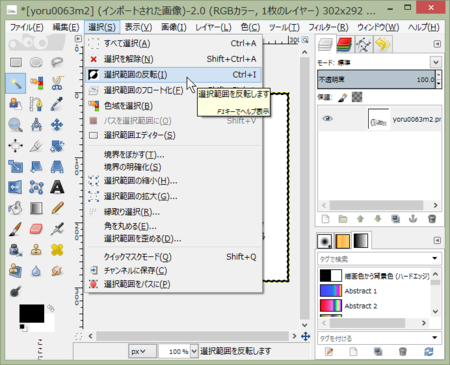Select the Pencil tool
Screen dimensions: 450x365
click(x=57, y=208)
